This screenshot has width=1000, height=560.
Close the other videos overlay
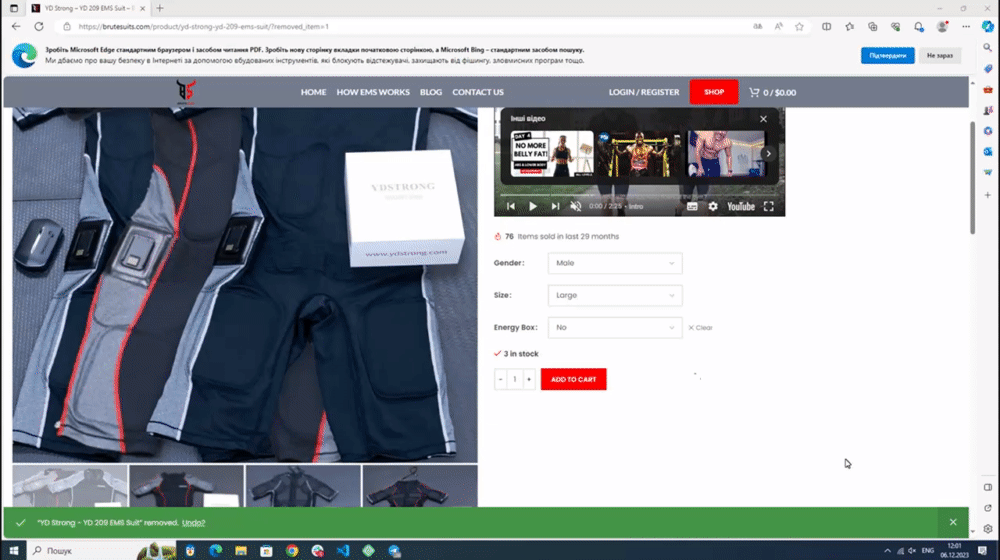pos(763,119)
